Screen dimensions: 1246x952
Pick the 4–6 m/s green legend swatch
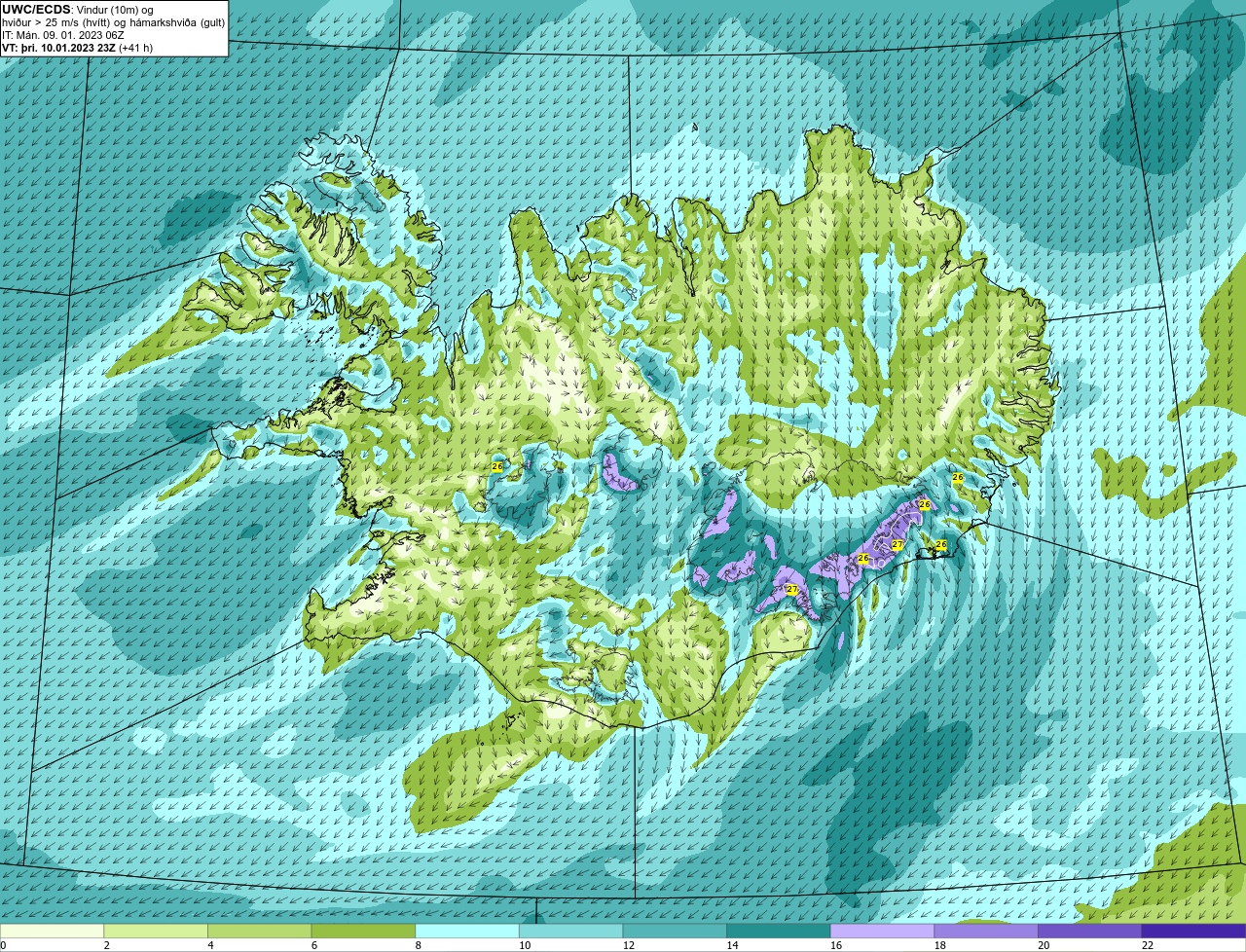(x=260, y=932)
